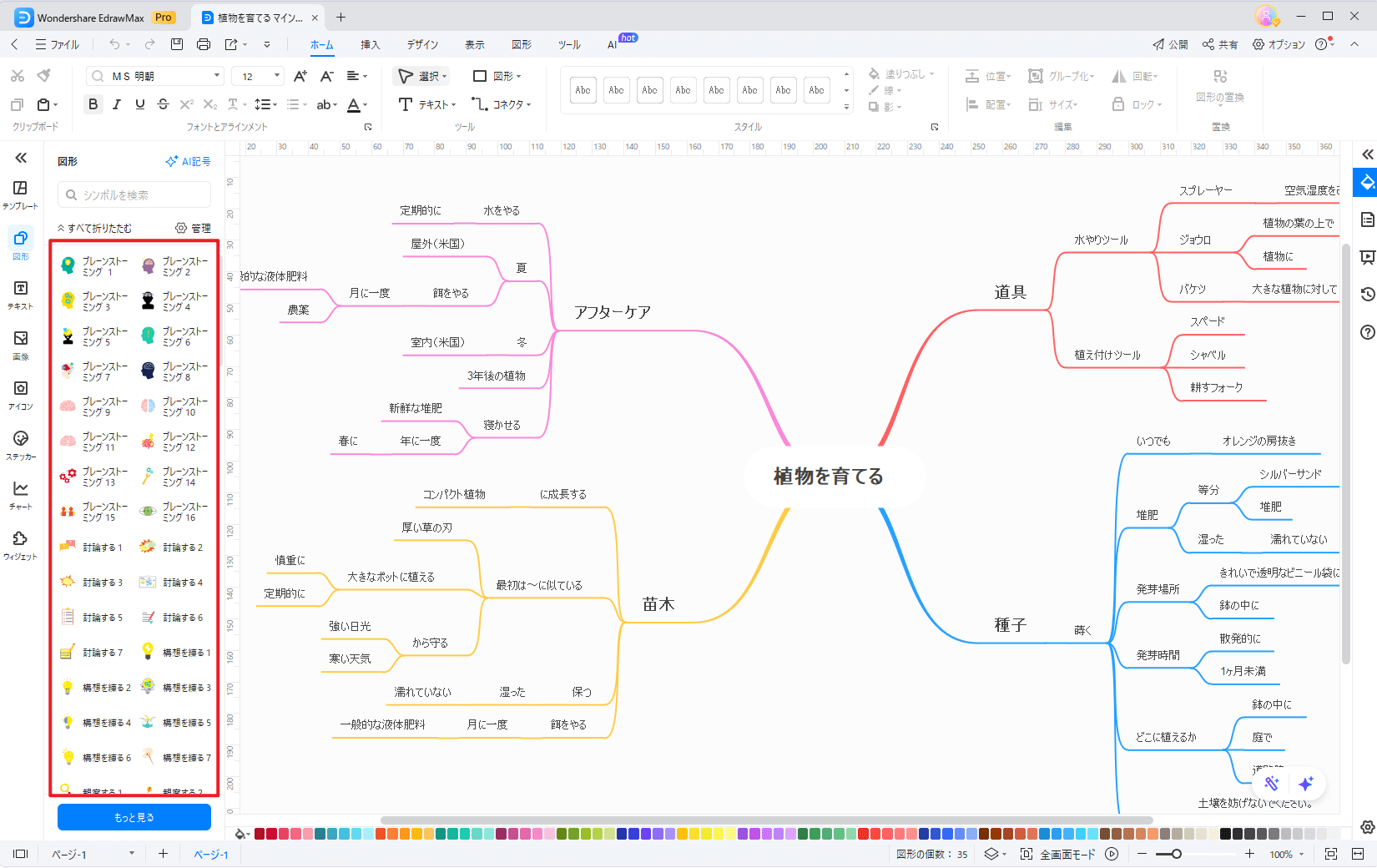Screen dimensions: 1377x868
Task: Open the ファイル menu
Action: [58, 44]
